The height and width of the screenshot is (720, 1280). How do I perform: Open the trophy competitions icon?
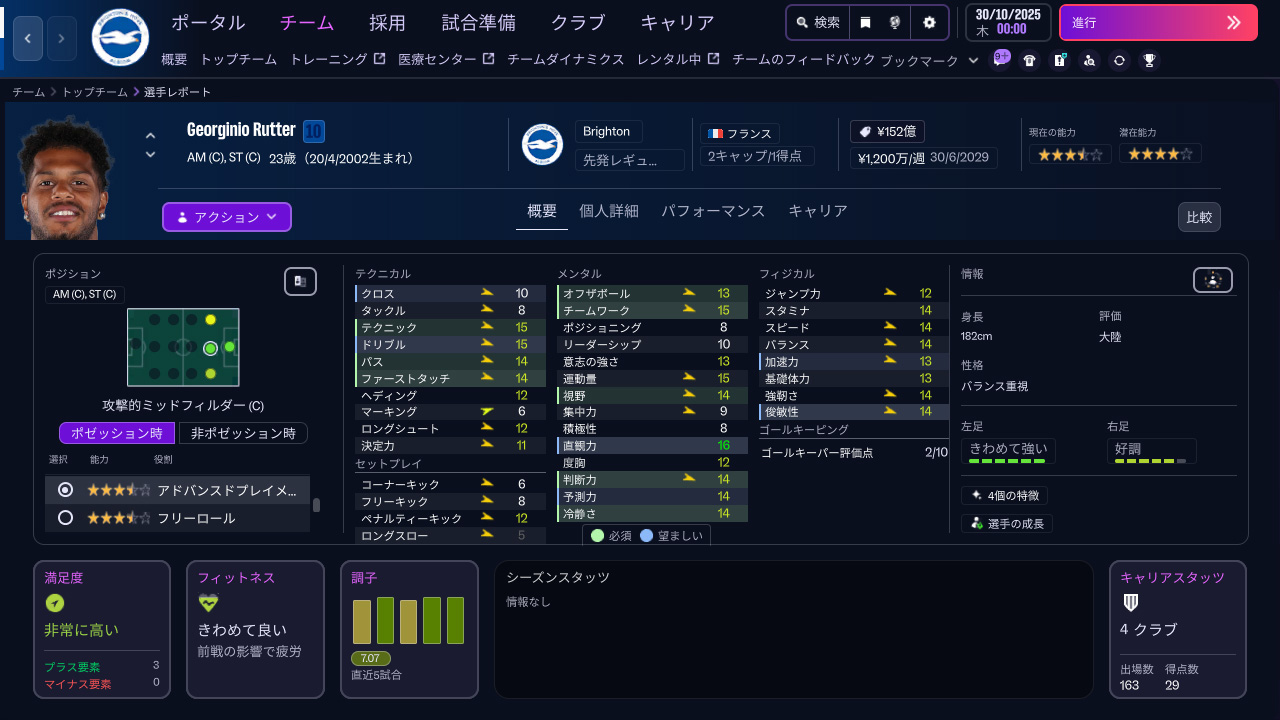click(1149, 60)
